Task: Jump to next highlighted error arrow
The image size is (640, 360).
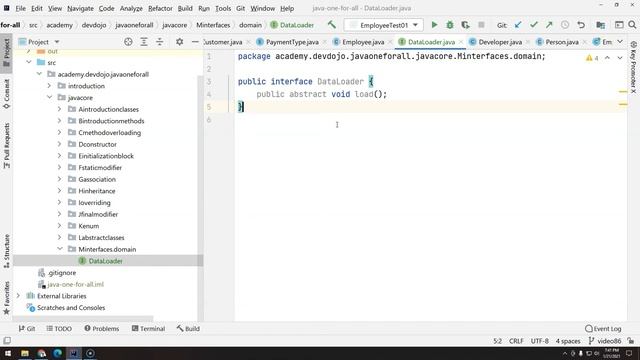Action: (620, 58)
